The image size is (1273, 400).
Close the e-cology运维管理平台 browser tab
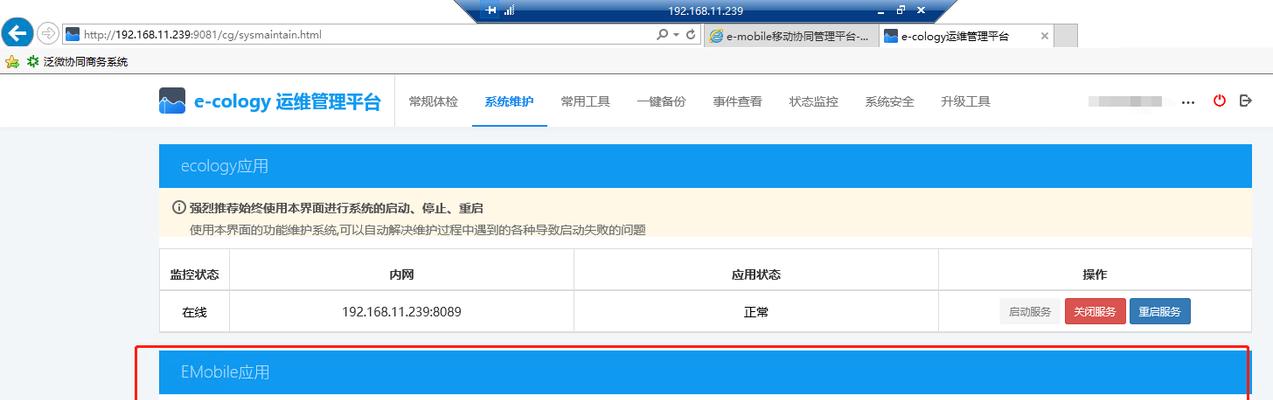click(x=1045, y=35)
